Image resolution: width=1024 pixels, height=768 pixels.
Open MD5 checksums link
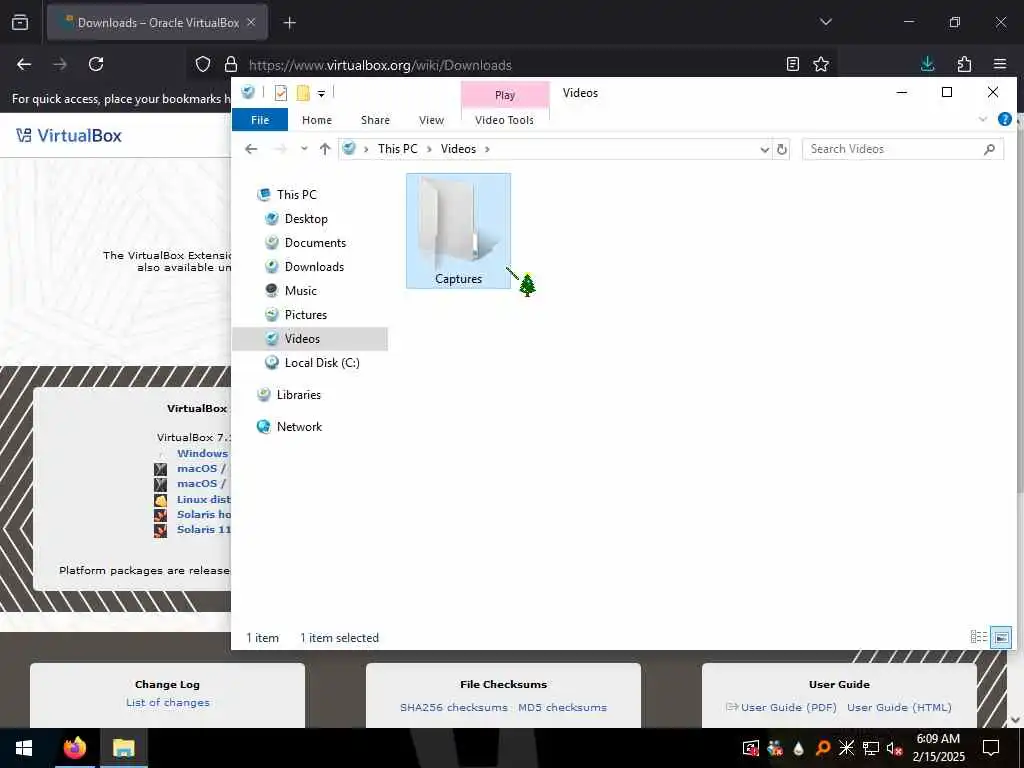click(x=562, y=707)
